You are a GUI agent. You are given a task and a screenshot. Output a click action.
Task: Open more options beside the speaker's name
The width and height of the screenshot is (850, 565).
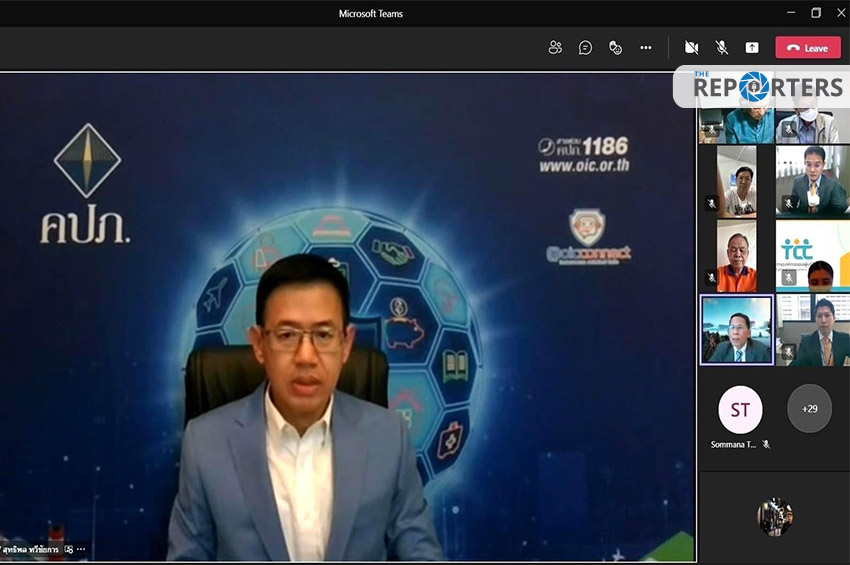82,549
